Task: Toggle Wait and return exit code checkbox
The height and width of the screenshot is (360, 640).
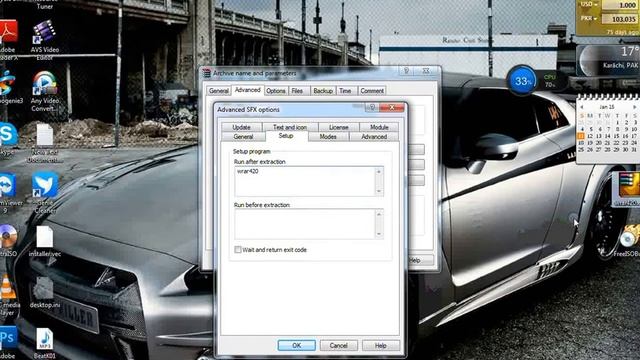Action: coord(238,249)
